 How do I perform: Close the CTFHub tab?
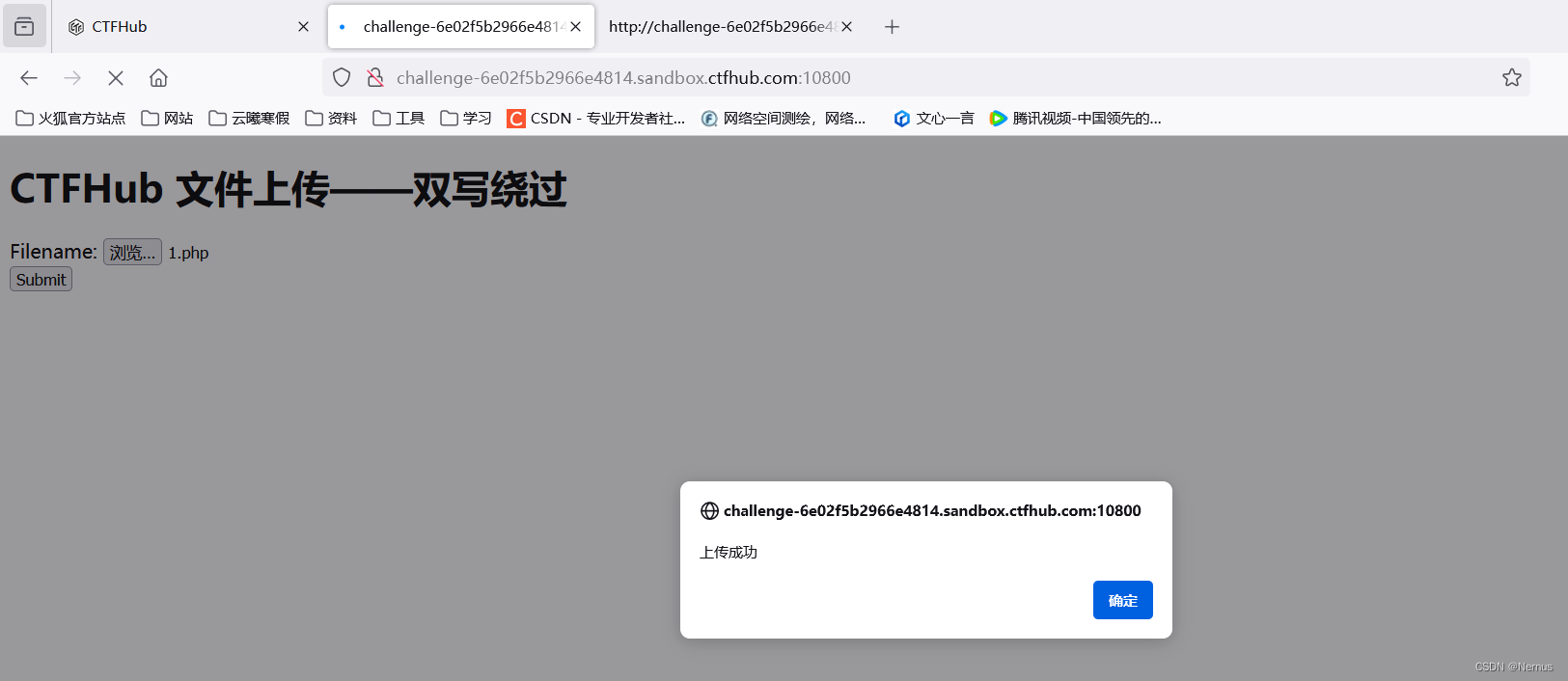pos(303,27)
